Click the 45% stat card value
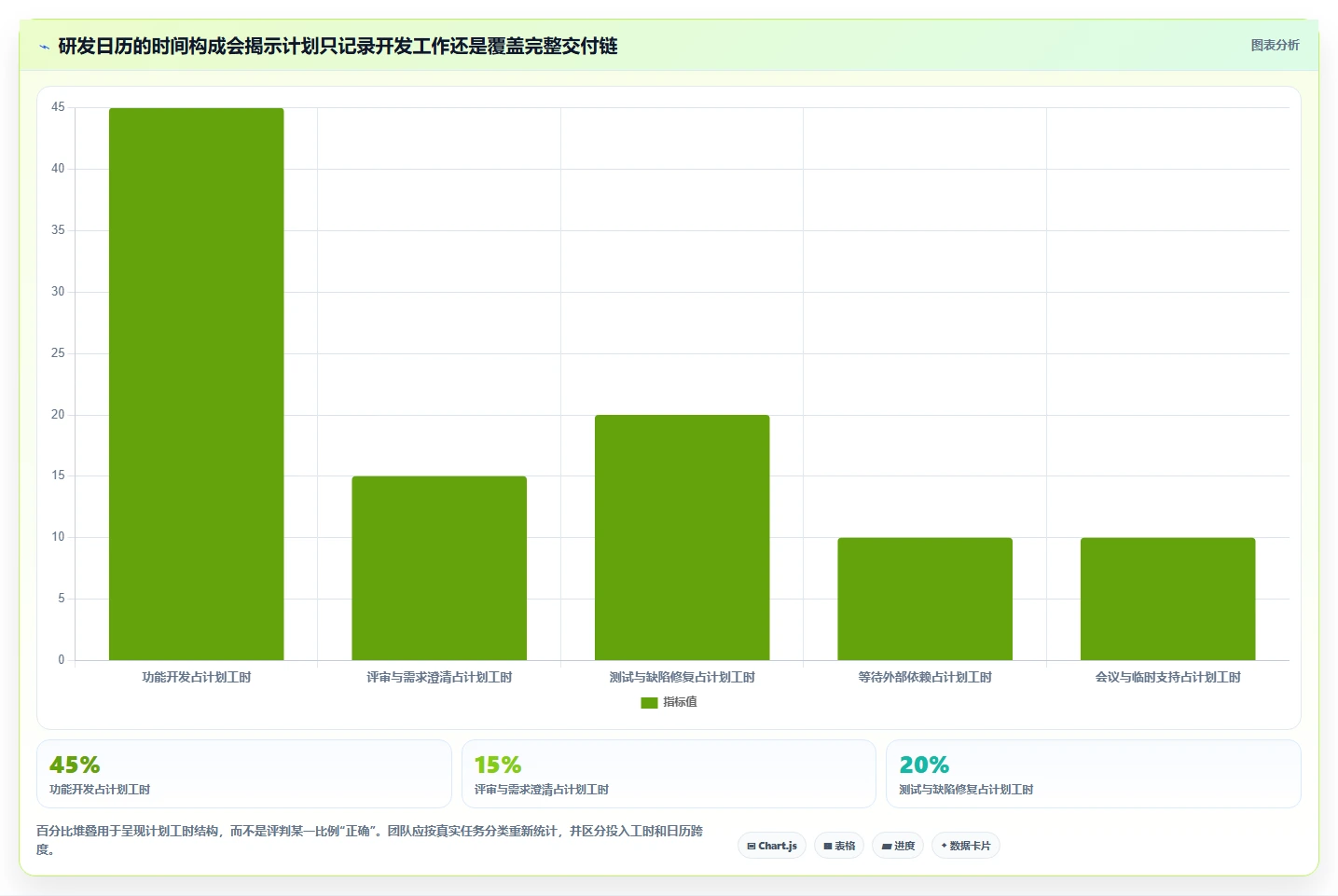 tap(75, 765)
